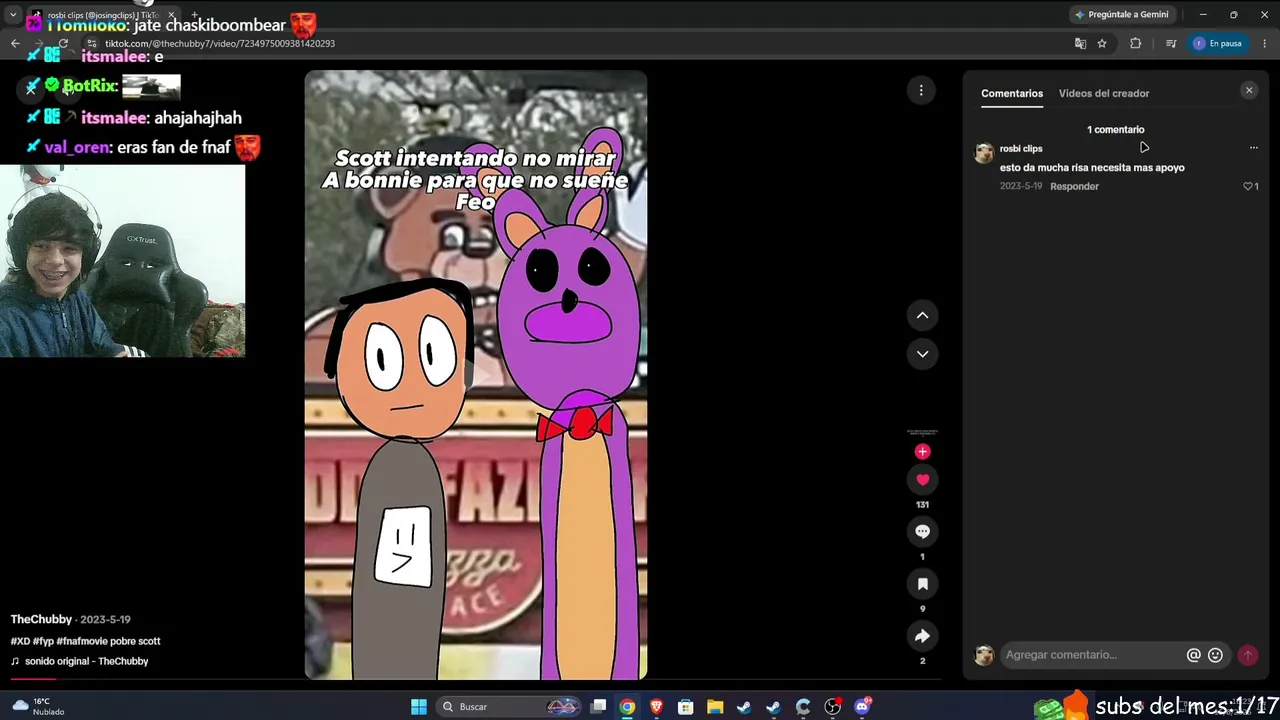Open comments via the speech bubble icon
The height and width of the screenshot is (720, 1280).
point(922,532)
